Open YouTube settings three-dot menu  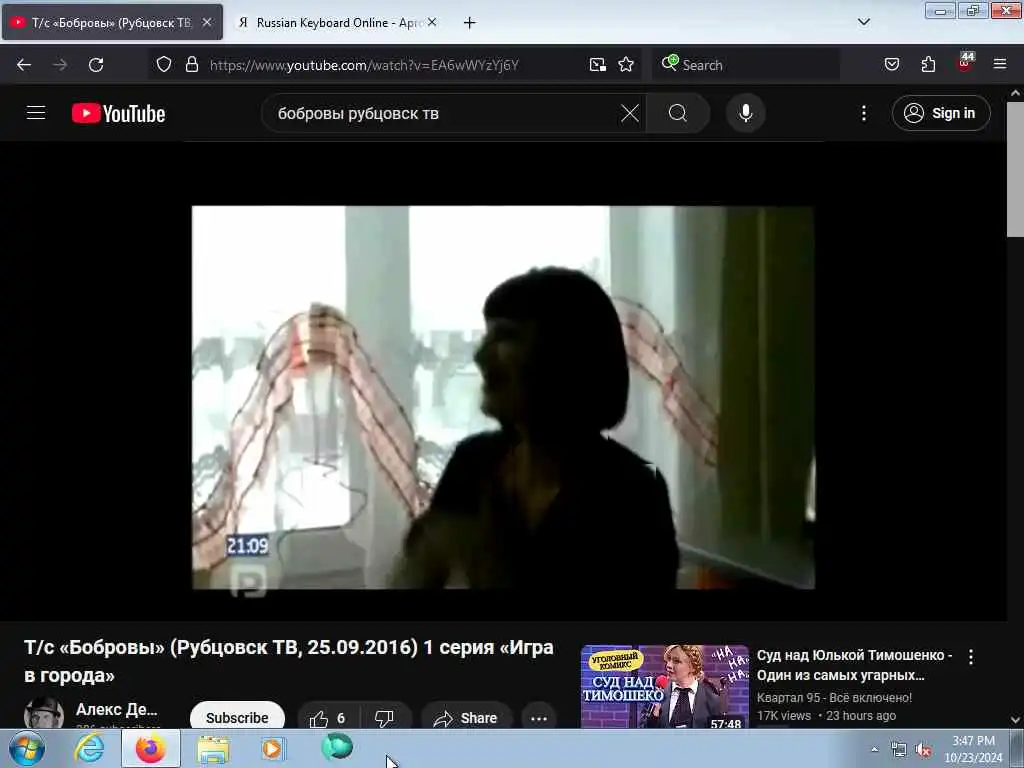click(863, 113)
